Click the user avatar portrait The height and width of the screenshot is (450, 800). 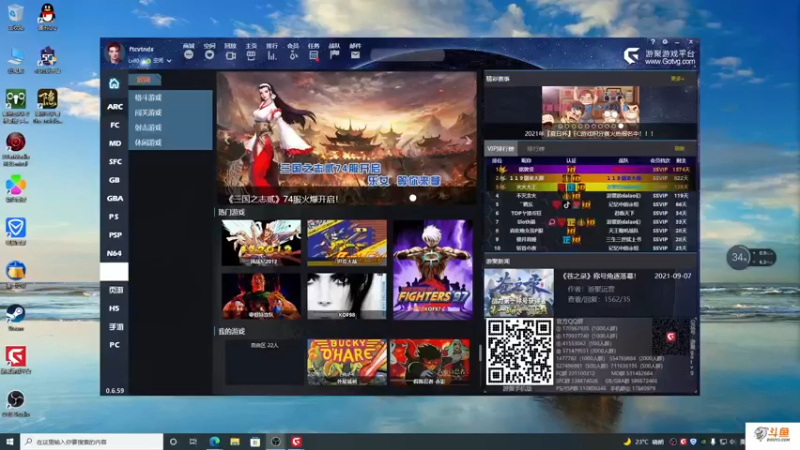114,53
